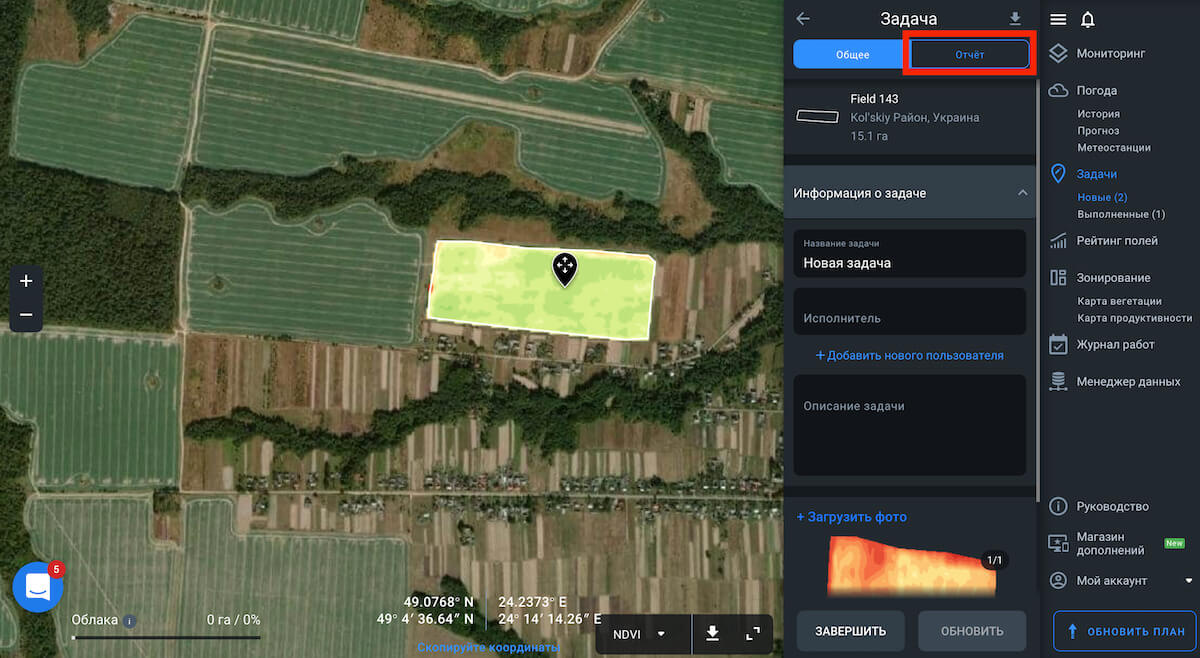1200x658 pixels.
Task: Download the task using header download icon
Action: (1016, 19)
